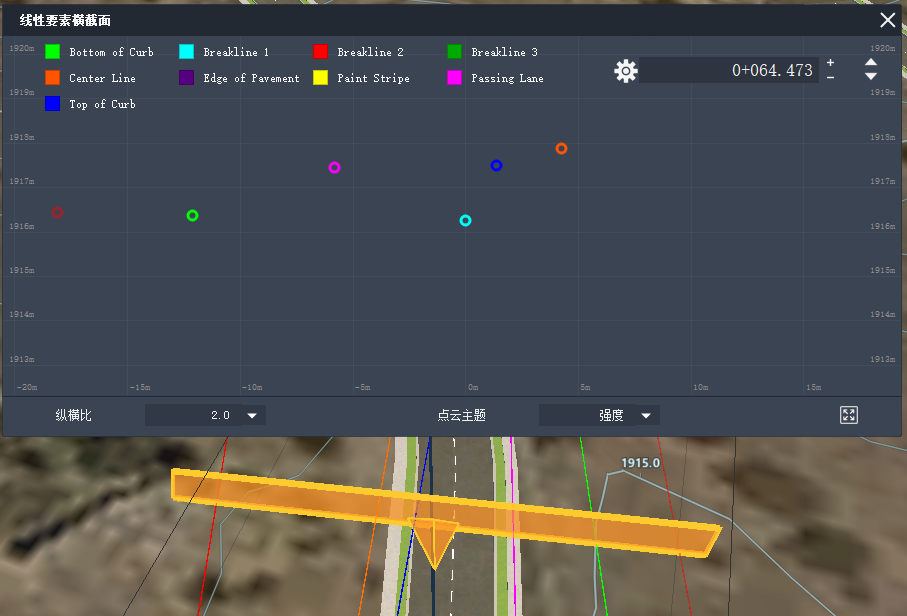Step to next station up arrow

click(871, 62)
